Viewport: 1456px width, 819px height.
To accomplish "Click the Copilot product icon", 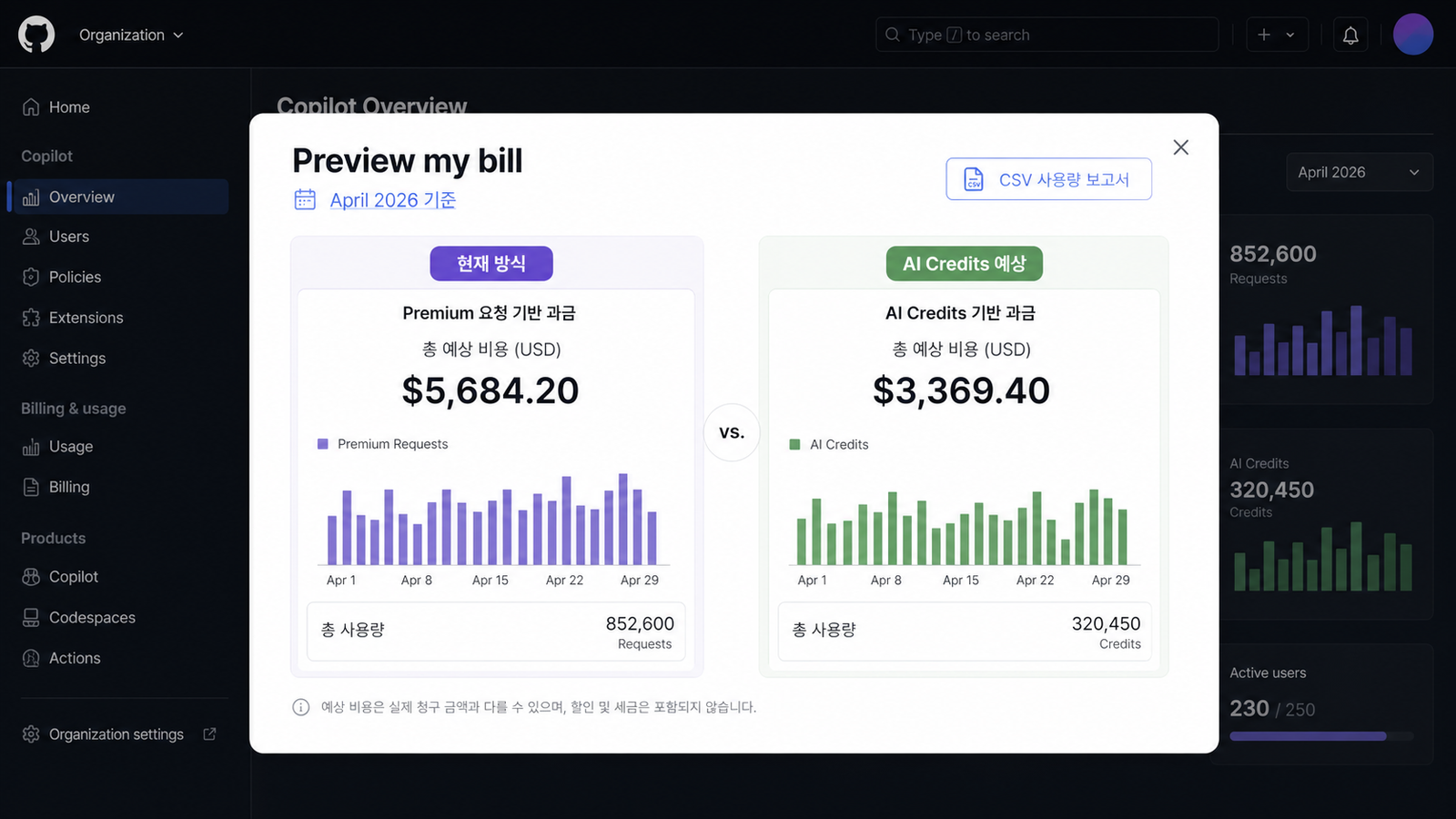I will [31, 577].
